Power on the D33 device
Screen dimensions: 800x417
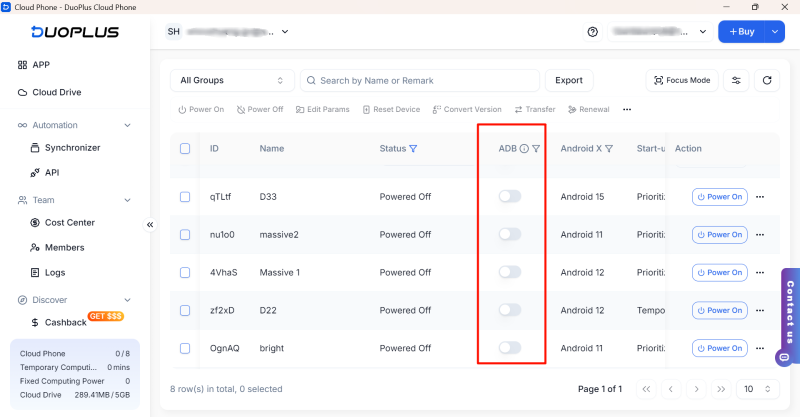(x=719, y=197)
